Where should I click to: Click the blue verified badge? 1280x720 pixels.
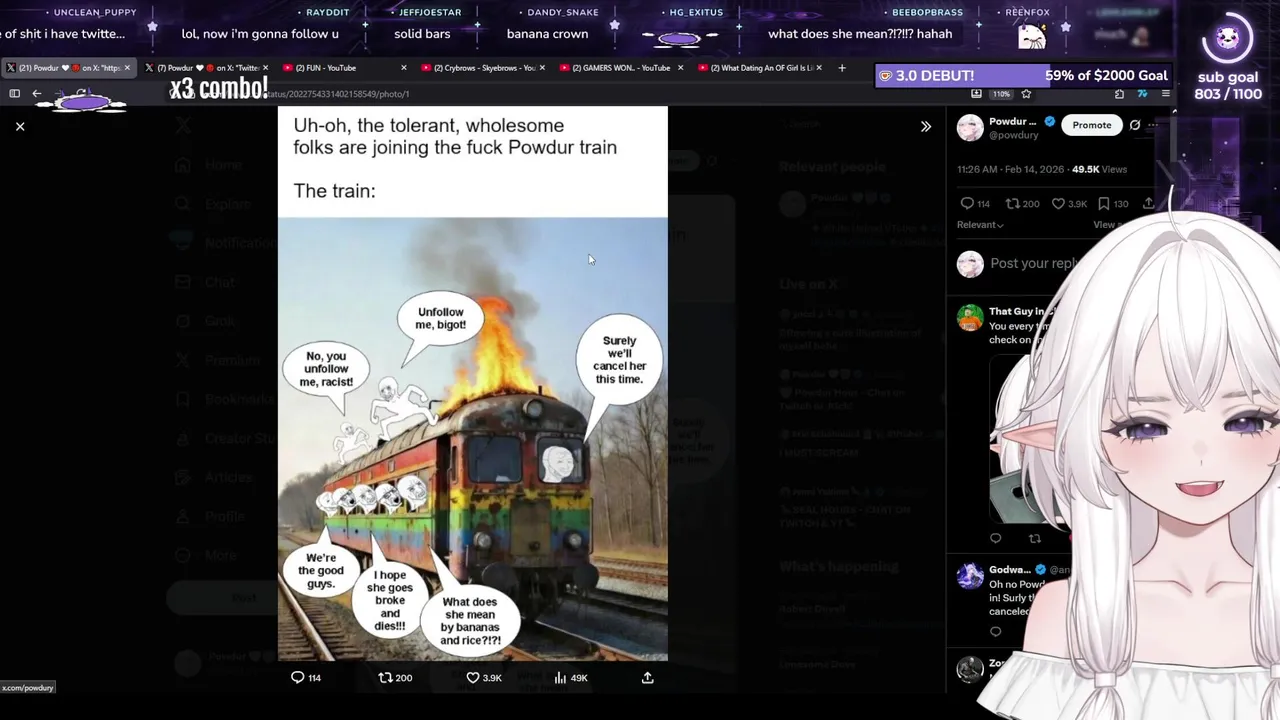[x=1049, y=121]
